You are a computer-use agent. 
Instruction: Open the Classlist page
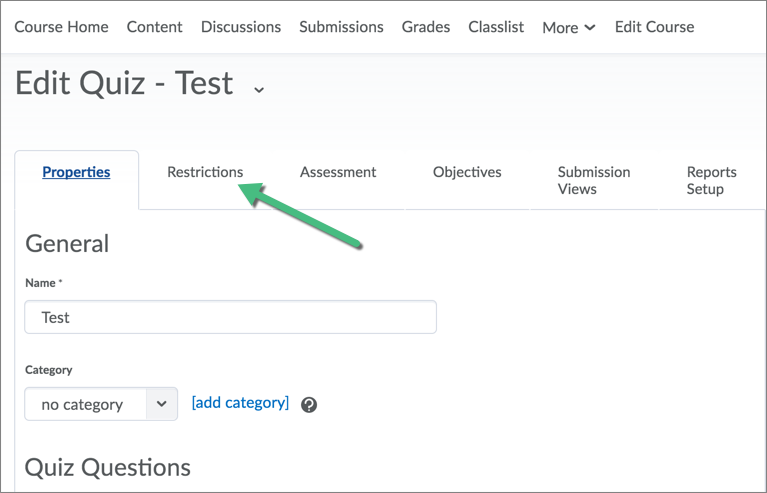496,27
